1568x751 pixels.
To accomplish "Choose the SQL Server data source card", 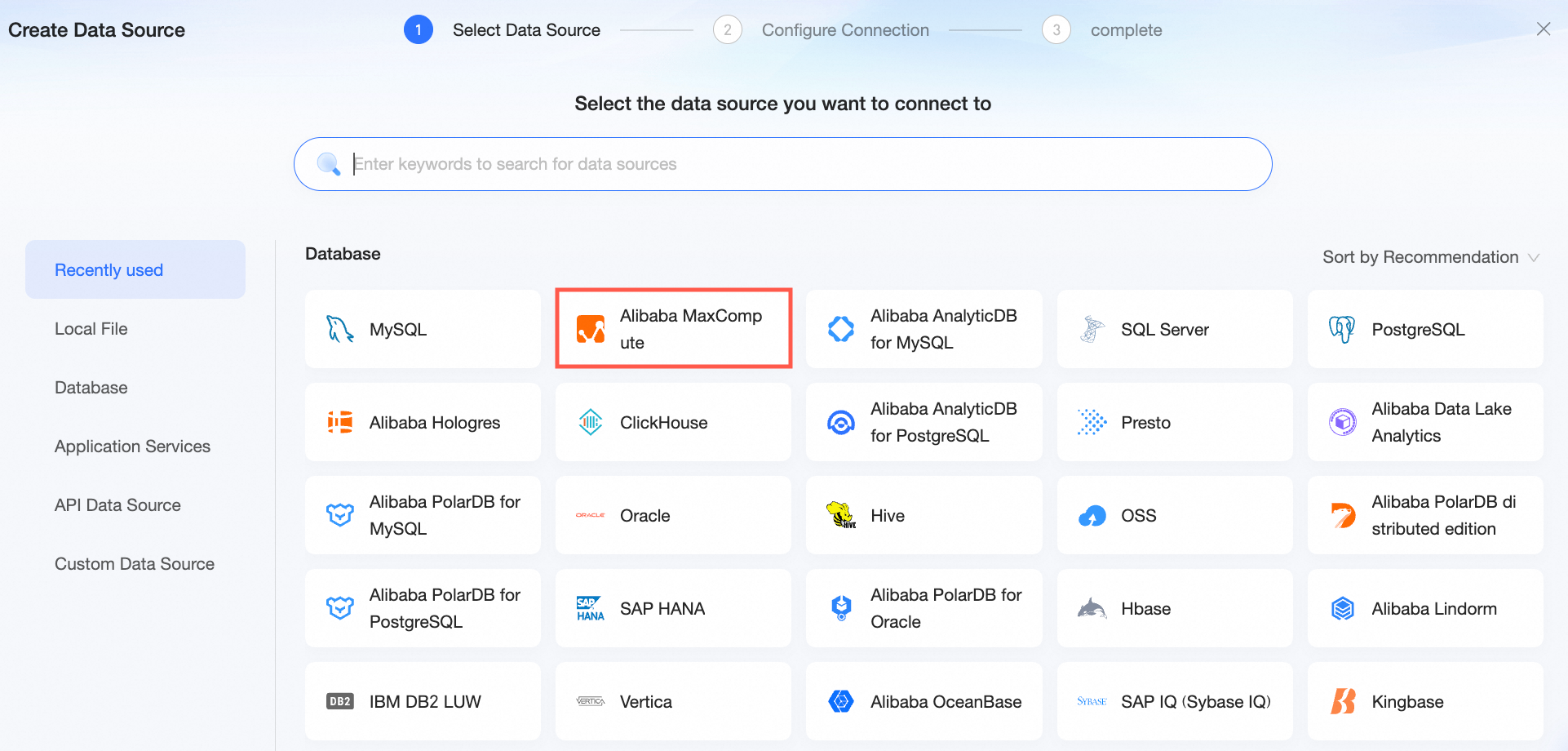I will pyautogui.click(x=1175, y=329).
